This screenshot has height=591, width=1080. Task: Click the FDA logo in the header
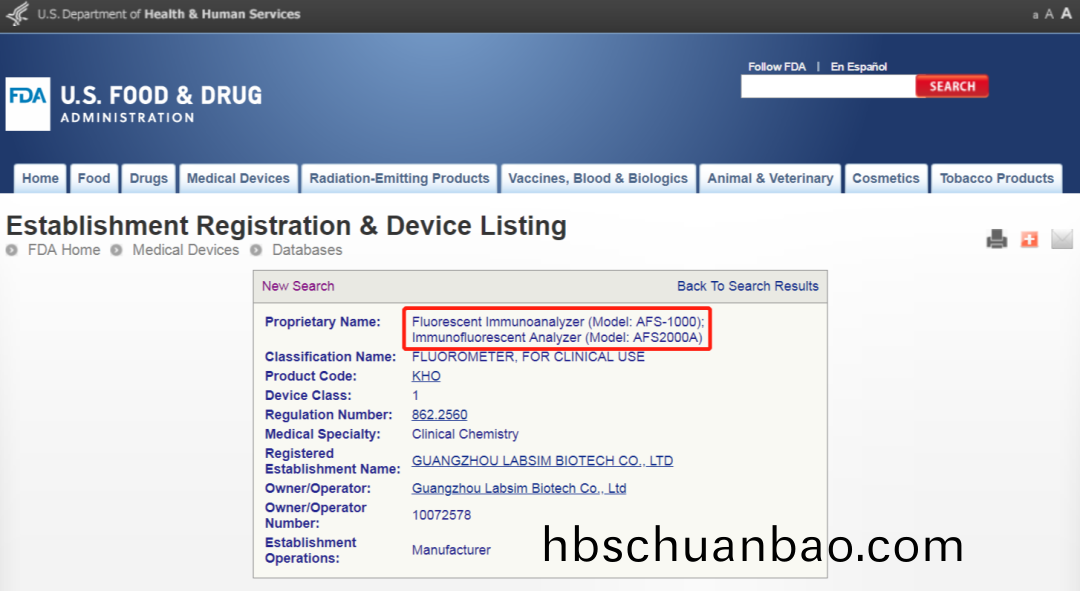(x=28, y=104)
